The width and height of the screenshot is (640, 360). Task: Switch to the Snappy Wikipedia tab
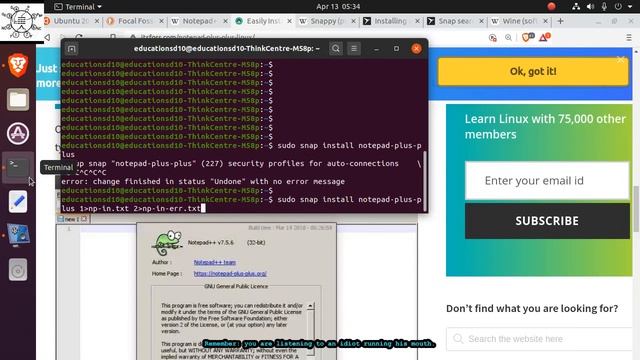pos(327,21)
